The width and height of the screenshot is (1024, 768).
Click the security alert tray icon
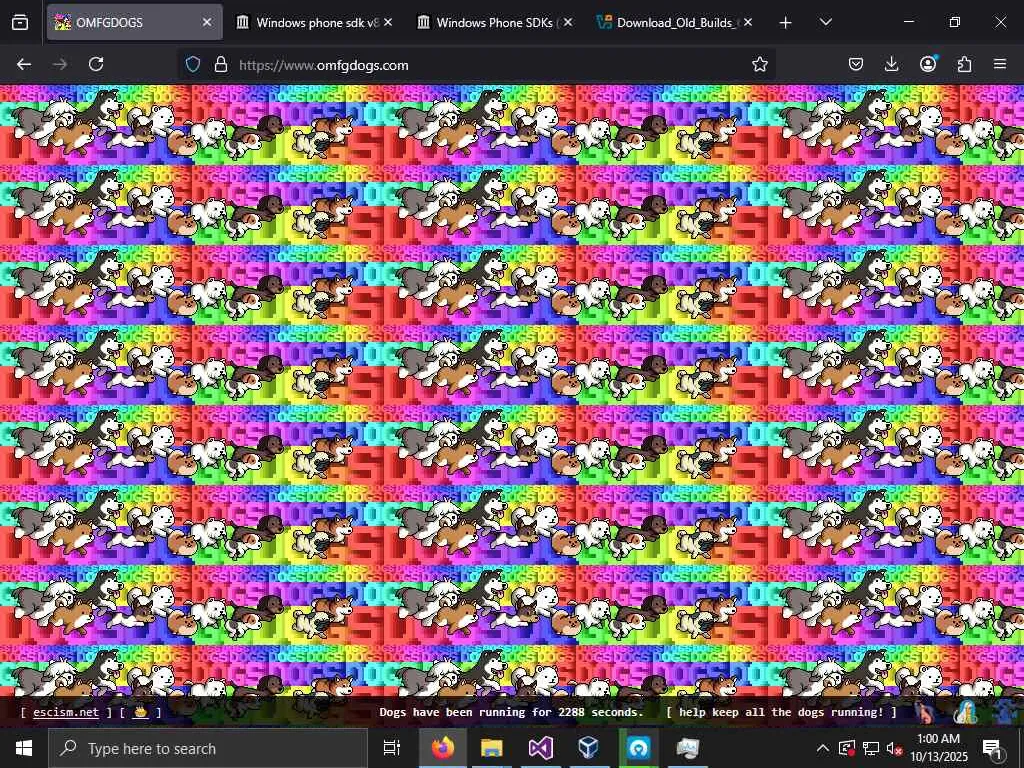(x=846, y=748)
